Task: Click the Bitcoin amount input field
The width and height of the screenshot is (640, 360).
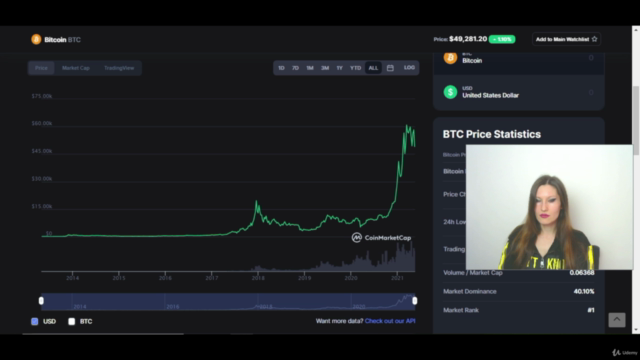Action: click(591, 58)
